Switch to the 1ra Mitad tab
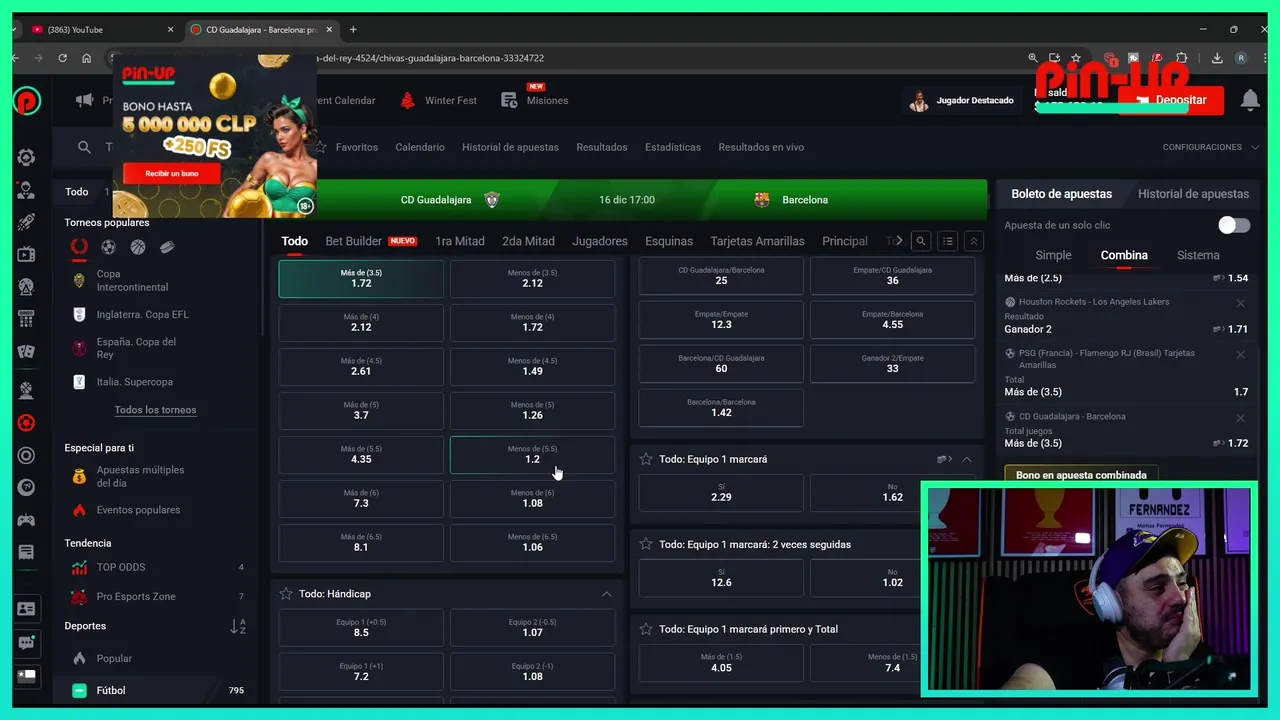The width and height of the screenshot is (1280, 720). click(460, 241)
